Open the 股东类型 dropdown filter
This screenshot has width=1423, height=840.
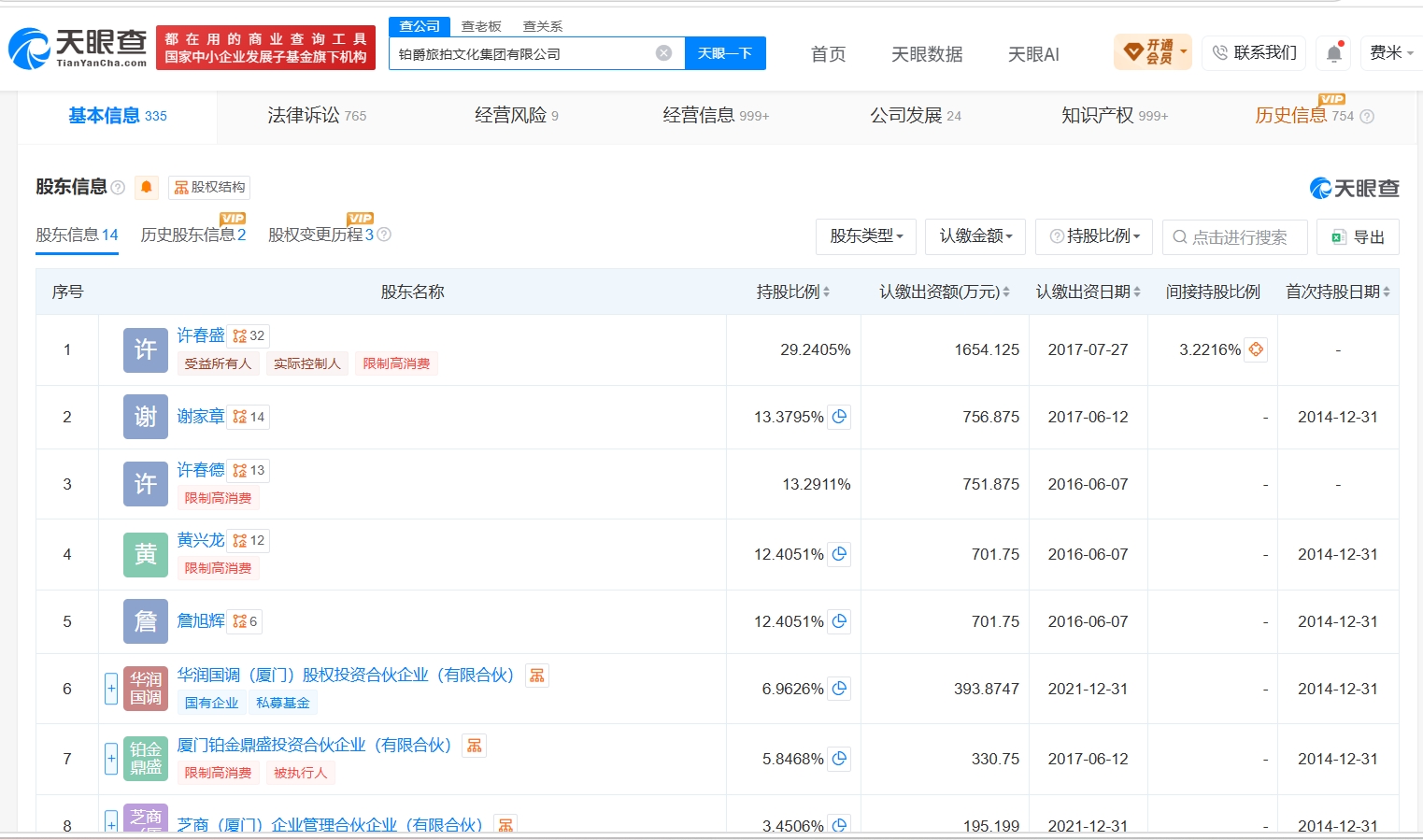tap(866, 236)
